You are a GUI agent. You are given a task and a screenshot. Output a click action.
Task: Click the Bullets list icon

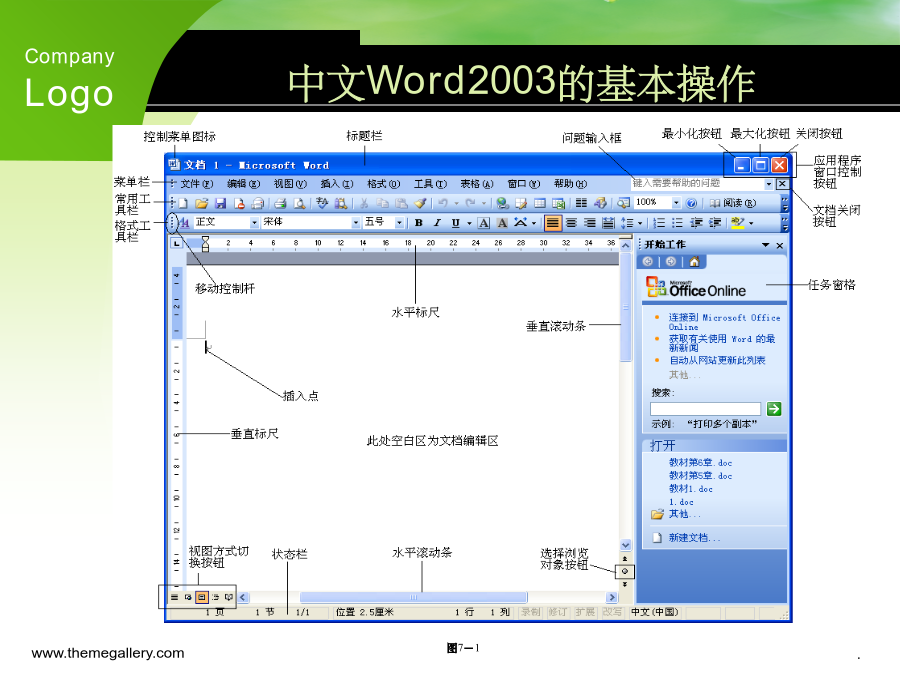[x=678, y=223]
